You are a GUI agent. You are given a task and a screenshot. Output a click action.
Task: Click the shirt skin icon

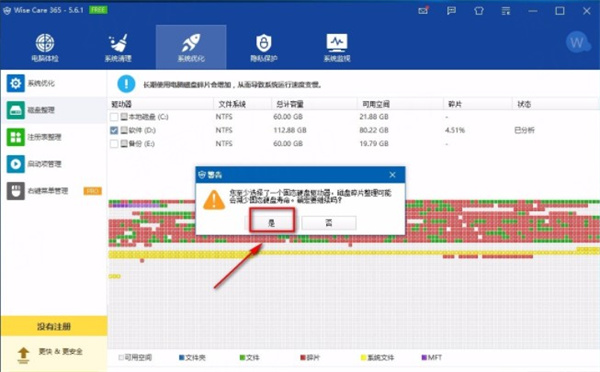click(479, 11)
